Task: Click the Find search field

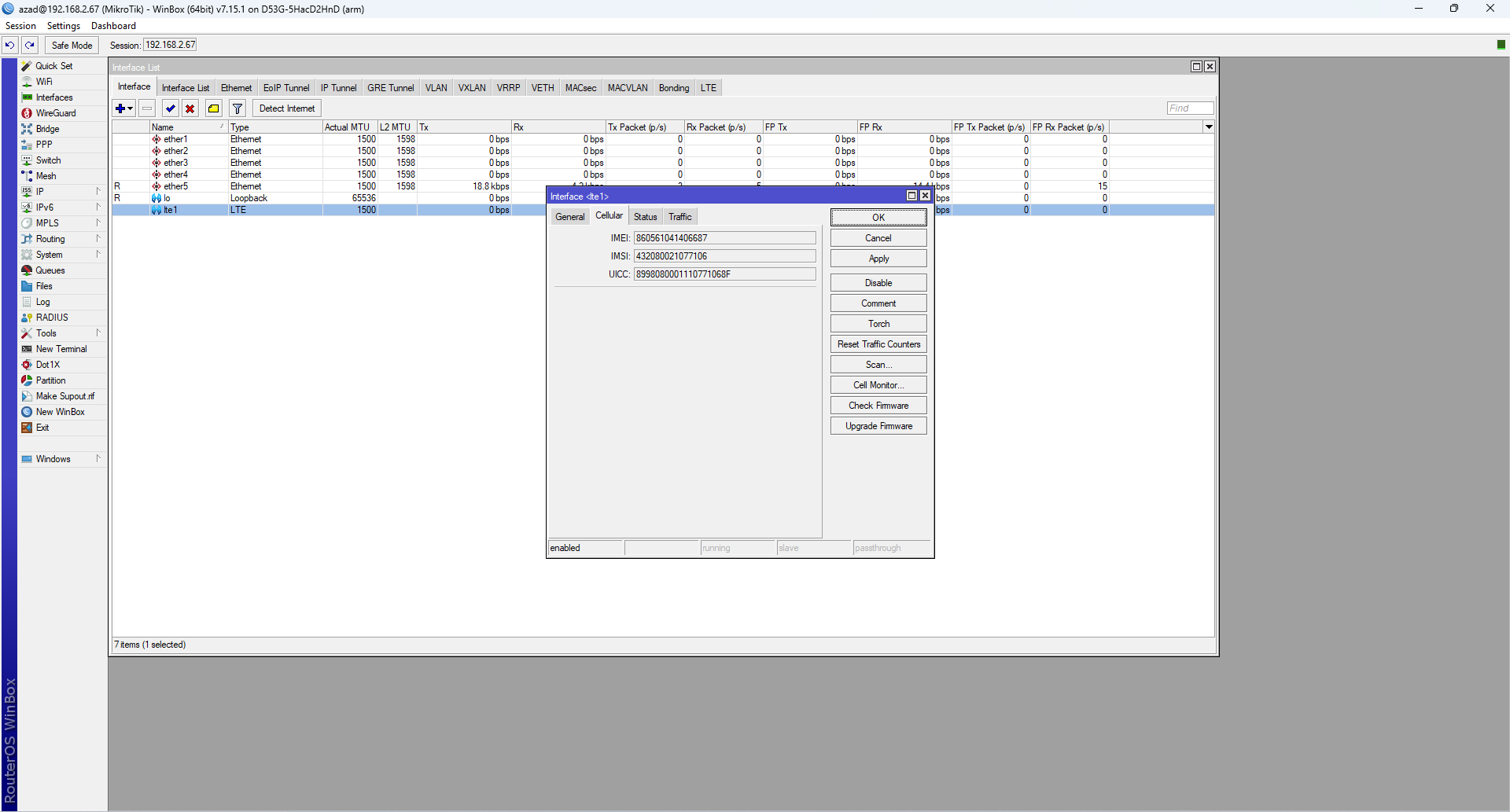Action: (1190, 108)
